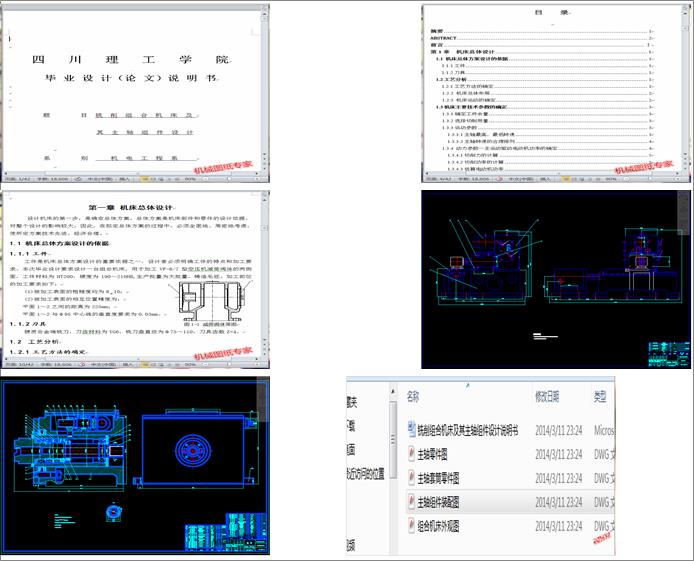
Task: Click the horizontal scrollbar in Chapter 1 Word window
Action: 133,359
